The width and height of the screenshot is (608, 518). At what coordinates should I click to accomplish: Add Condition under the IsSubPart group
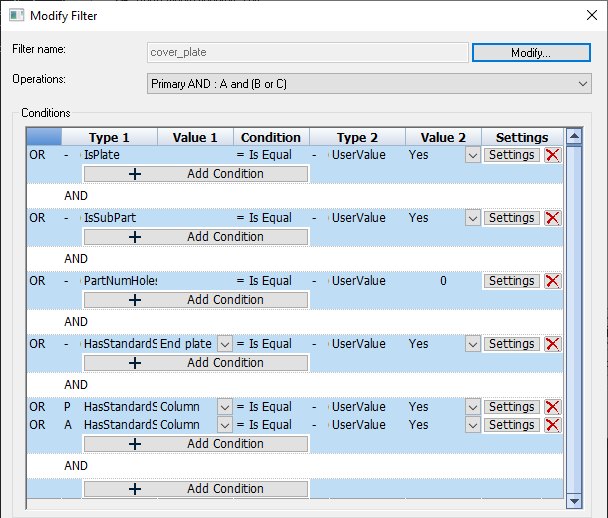click(196, 237)
